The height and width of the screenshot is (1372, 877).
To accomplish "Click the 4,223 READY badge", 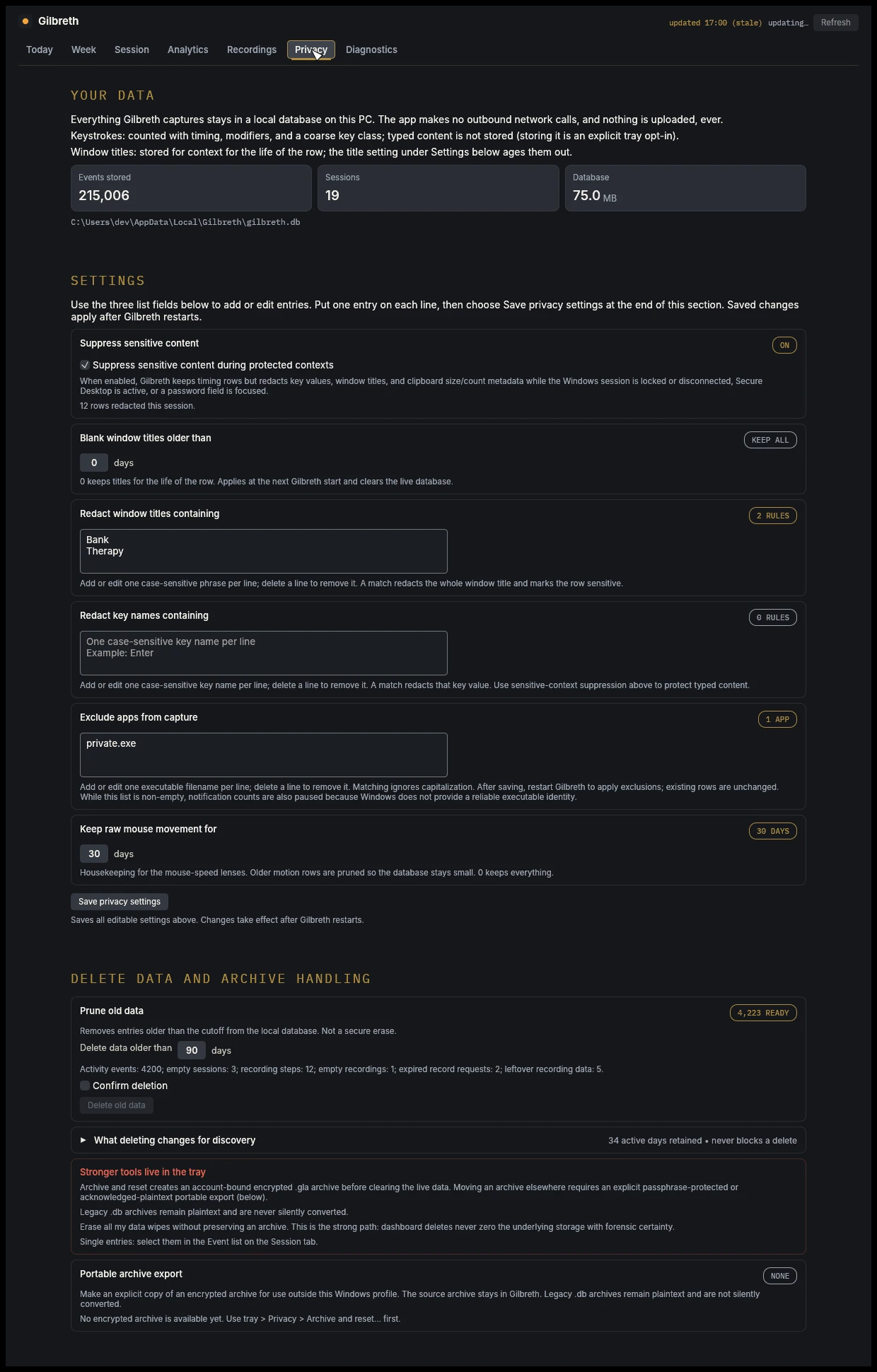I will [x=763, y=1013].
